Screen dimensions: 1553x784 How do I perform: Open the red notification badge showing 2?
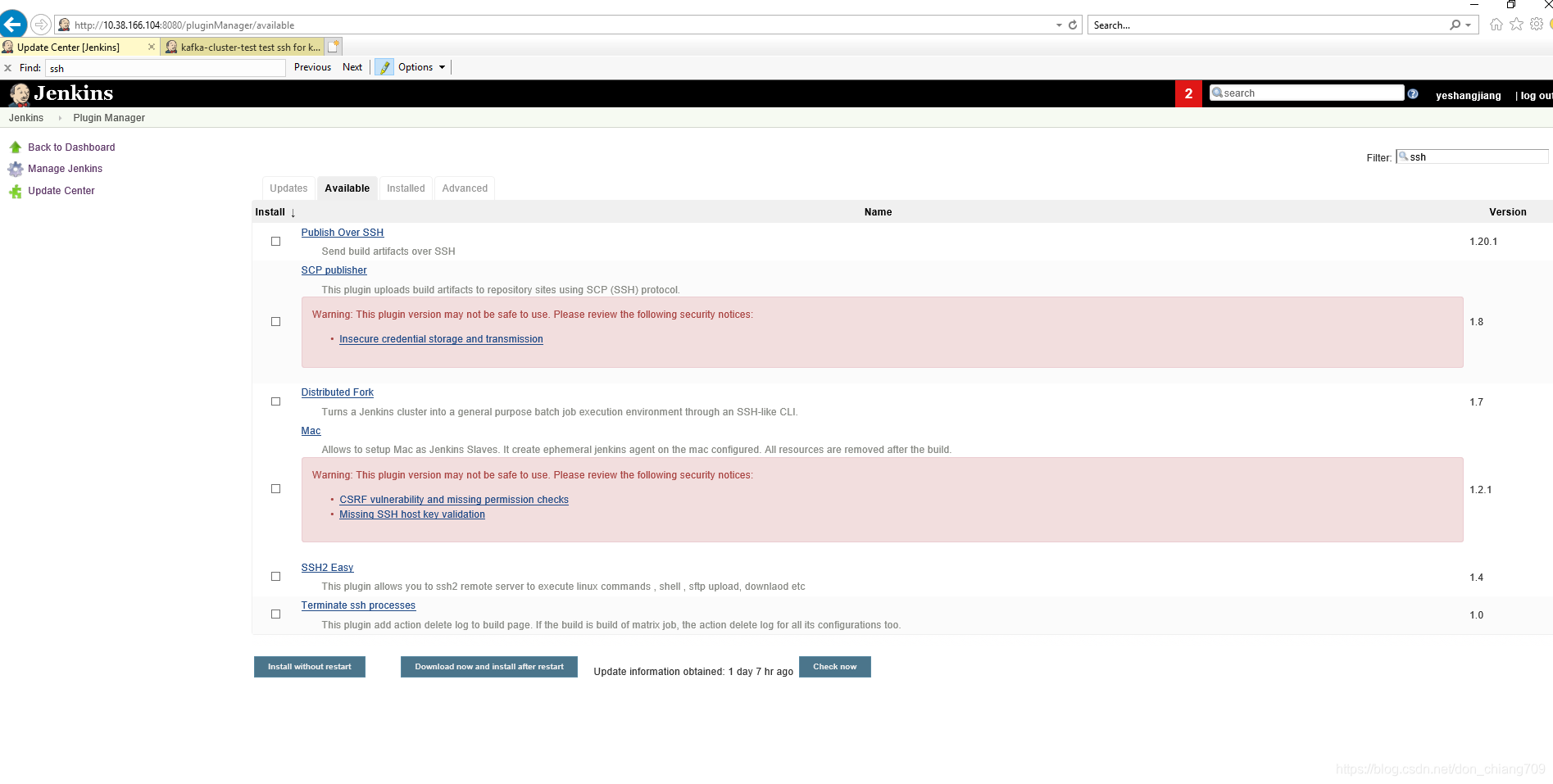pos(1188,93)
